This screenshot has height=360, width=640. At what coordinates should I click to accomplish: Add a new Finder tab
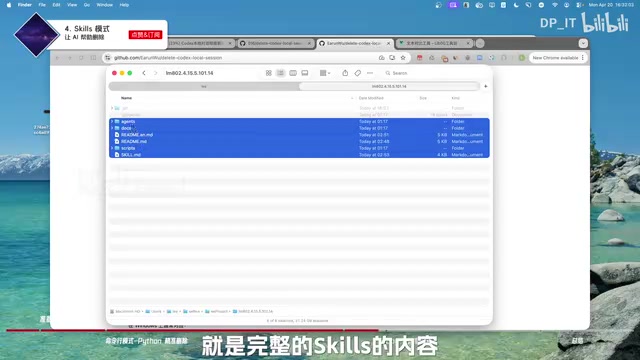pyautogui.click(x=486, y=86)
